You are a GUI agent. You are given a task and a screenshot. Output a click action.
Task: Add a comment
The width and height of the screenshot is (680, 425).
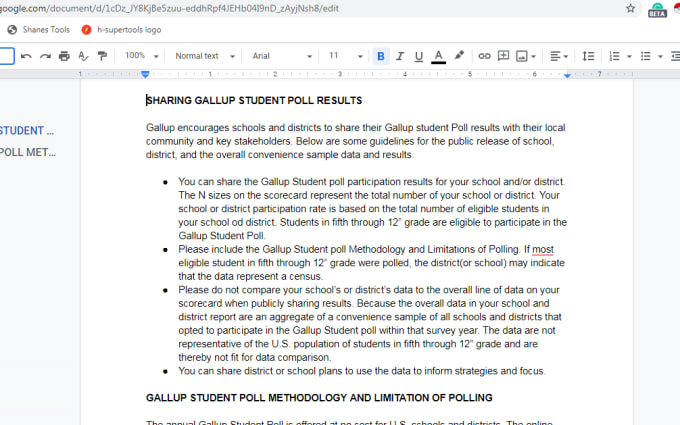tap(503, 56)
